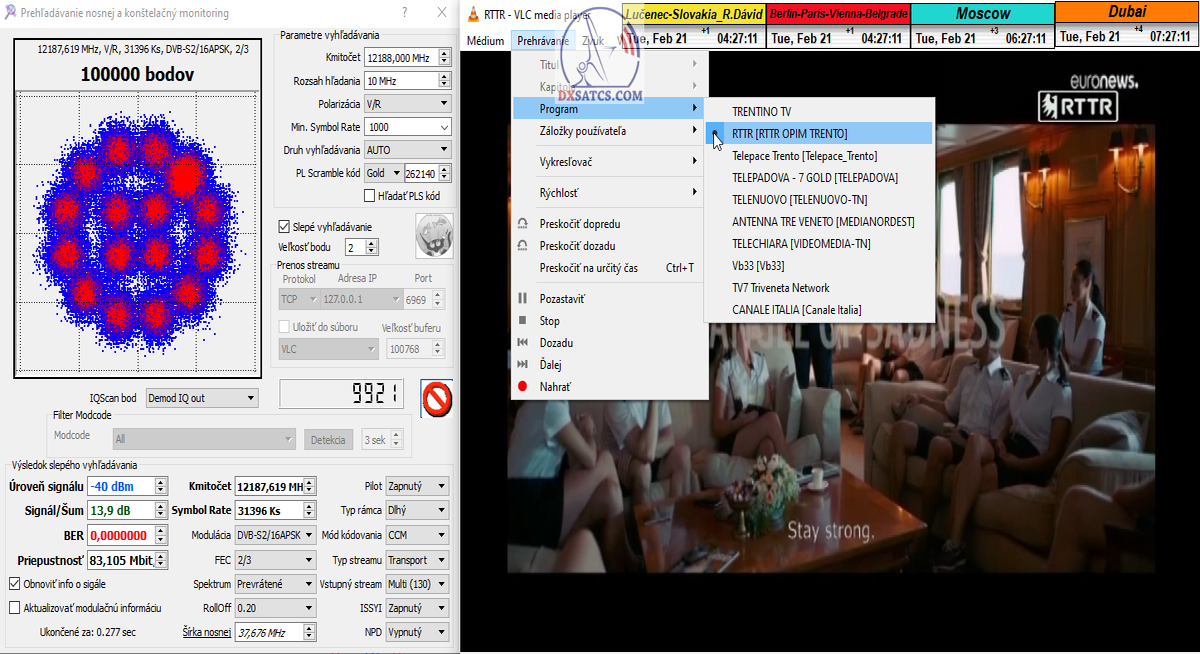This screenshot has width=1200, height=654.
Task: Open the IQScan bod dropdown
Action: tap(201, 398)
